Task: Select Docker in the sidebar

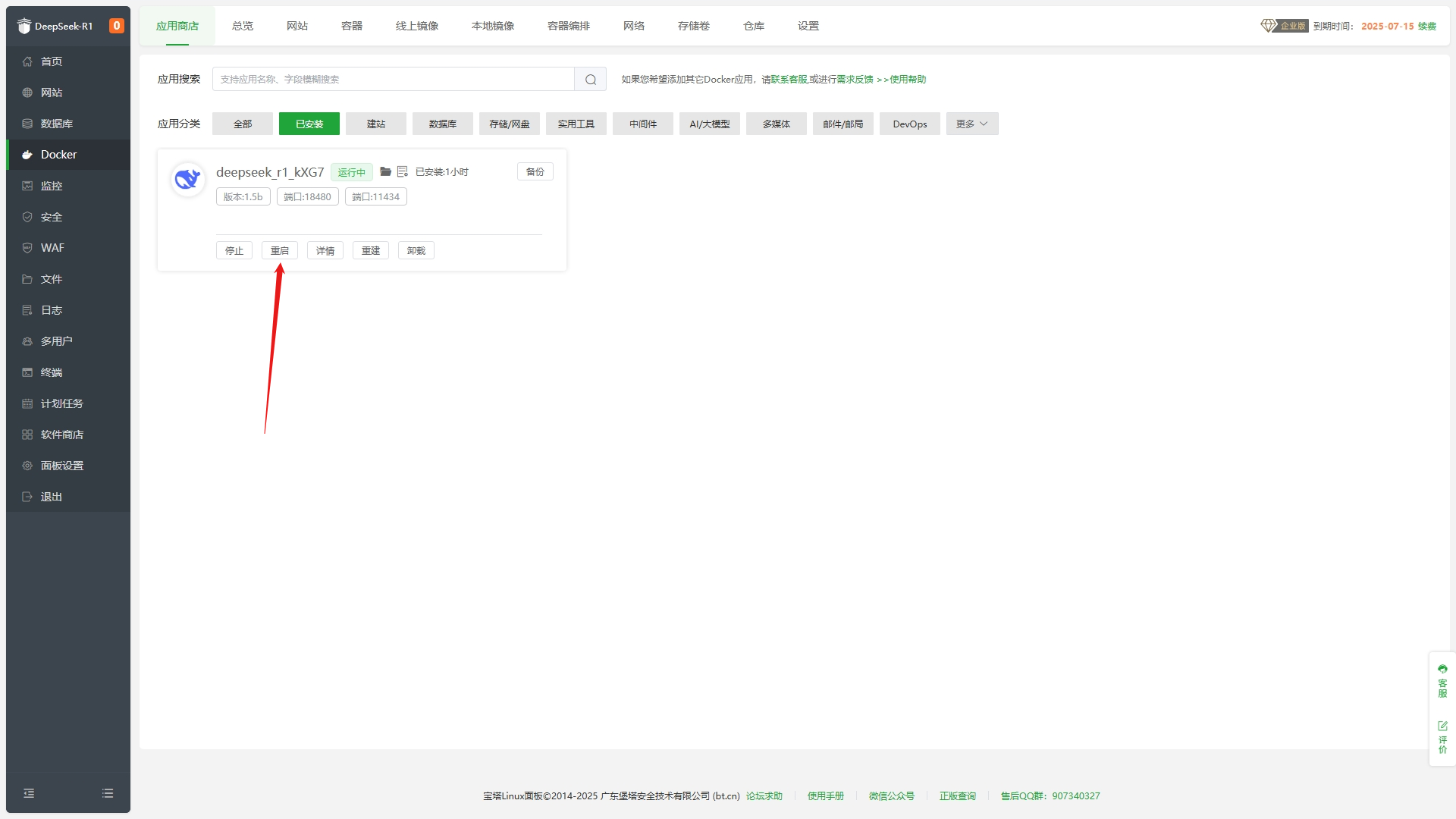Action: click(x=68, y=155)
